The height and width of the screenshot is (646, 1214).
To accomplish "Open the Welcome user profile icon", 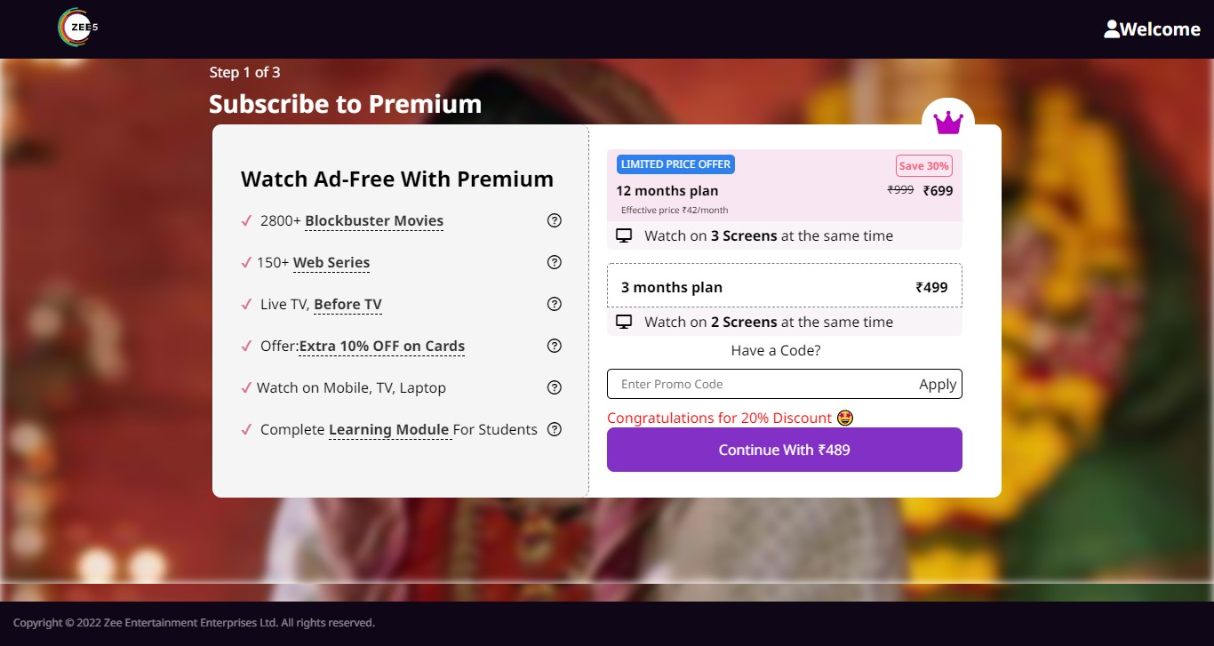I will click(x=1111, y=29).
